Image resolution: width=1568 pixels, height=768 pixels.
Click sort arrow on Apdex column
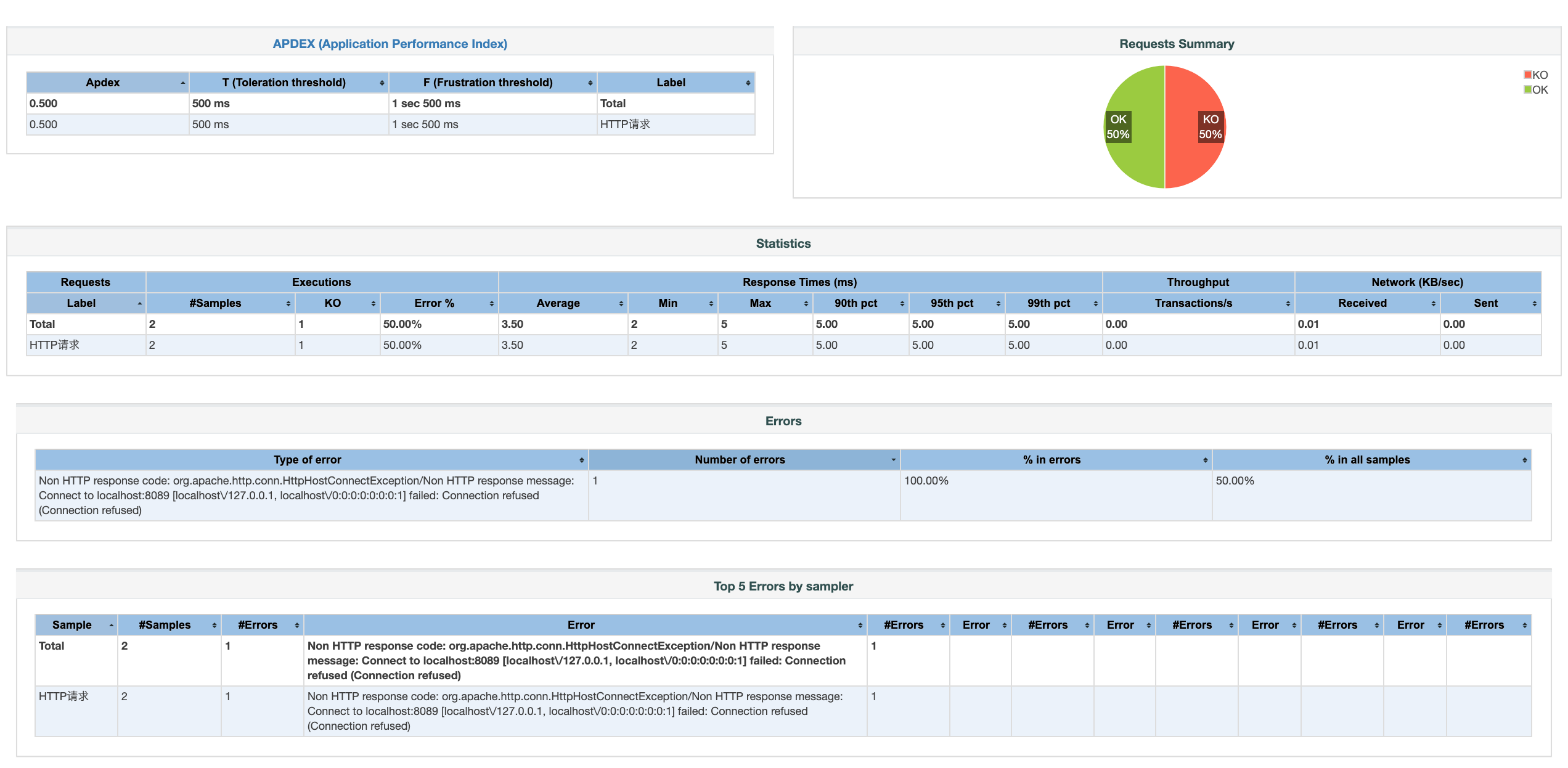click(x=182, y=83)
